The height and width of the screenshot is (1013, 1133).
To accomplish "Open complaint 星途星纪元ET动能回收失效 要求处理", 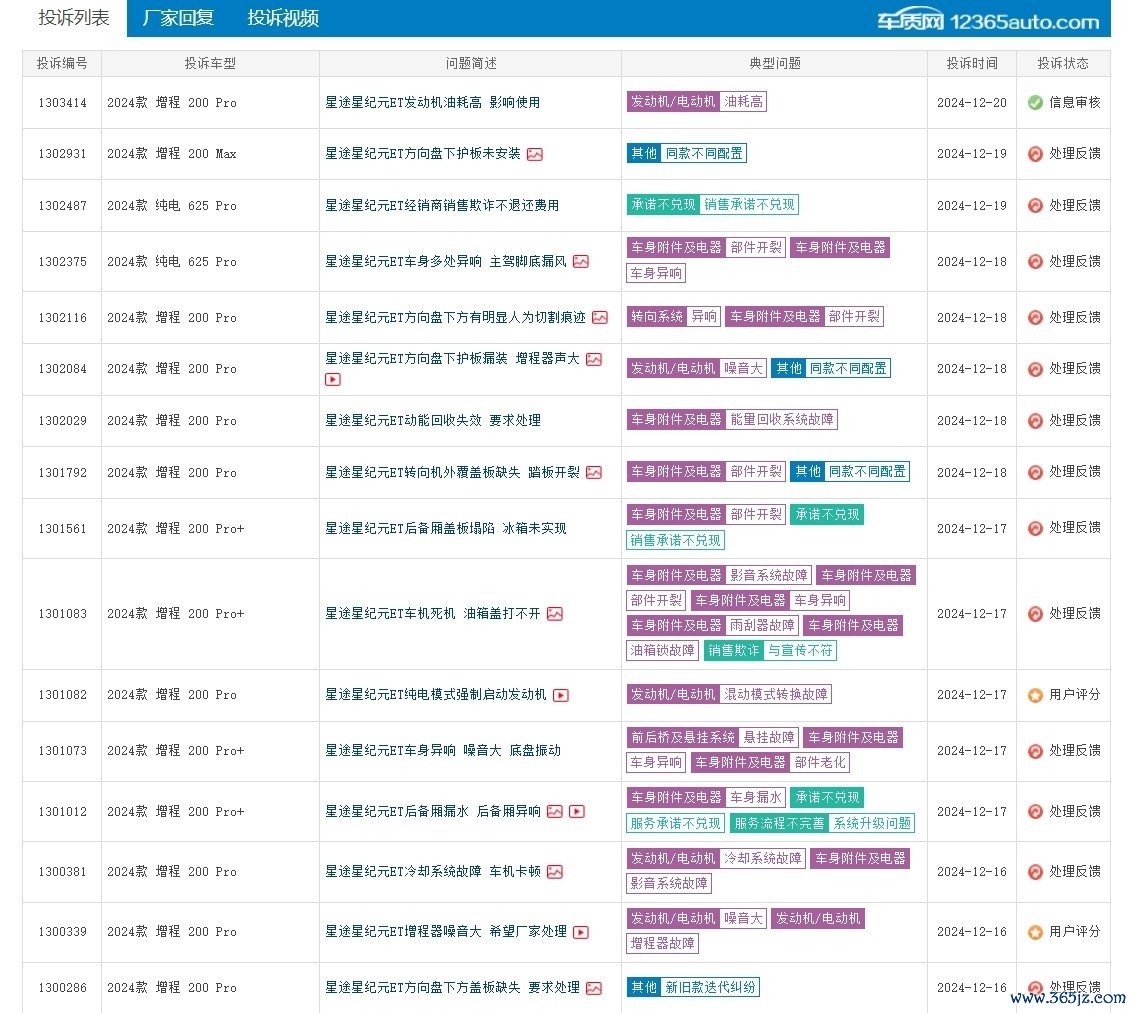I will (432, 421).
